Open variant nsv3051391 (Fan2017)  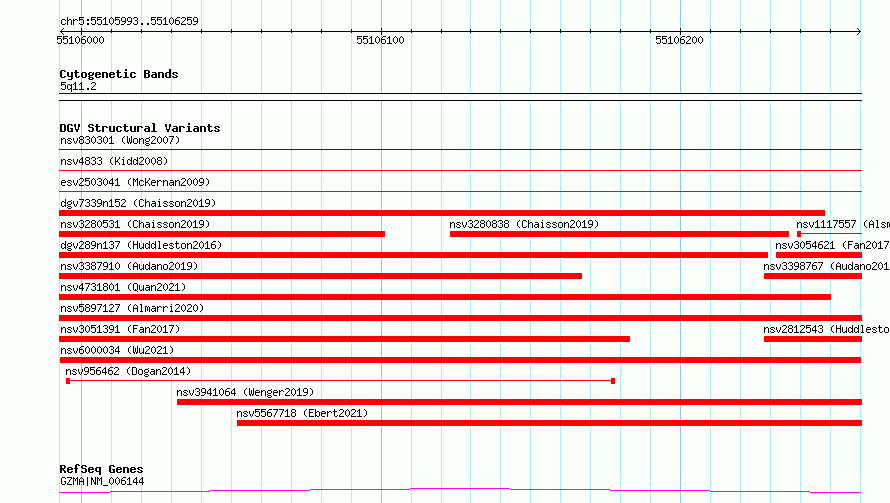point(120,329)
